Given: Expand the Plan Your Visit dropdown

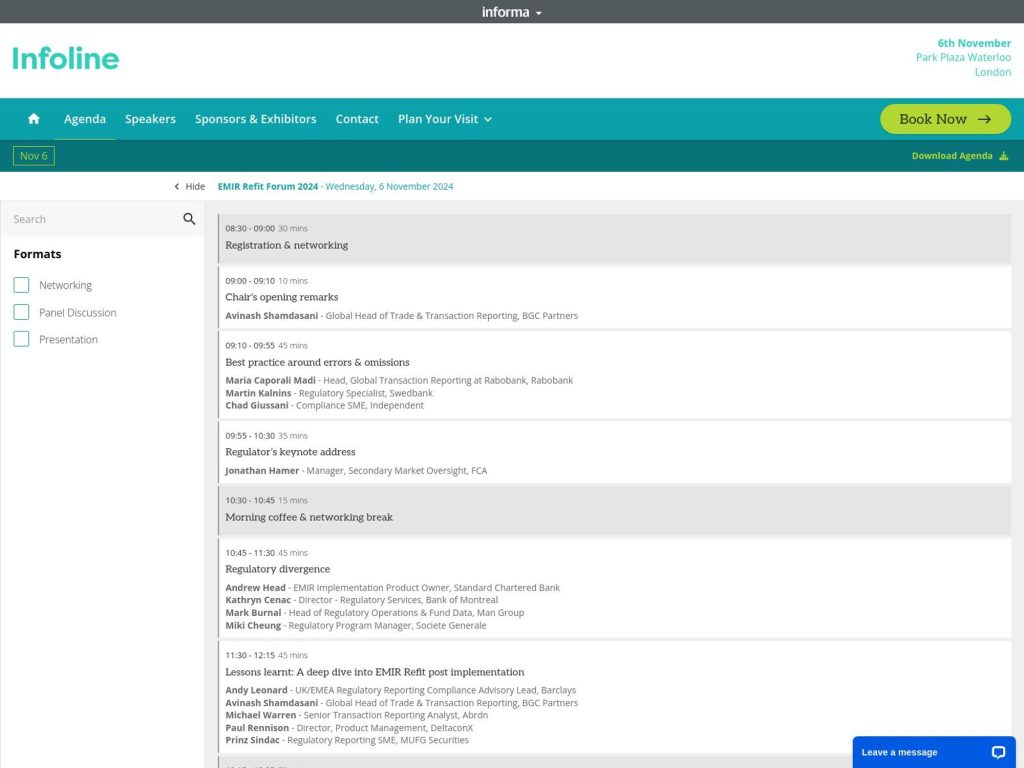Looking at the screenshot, I should pos(444,119).
